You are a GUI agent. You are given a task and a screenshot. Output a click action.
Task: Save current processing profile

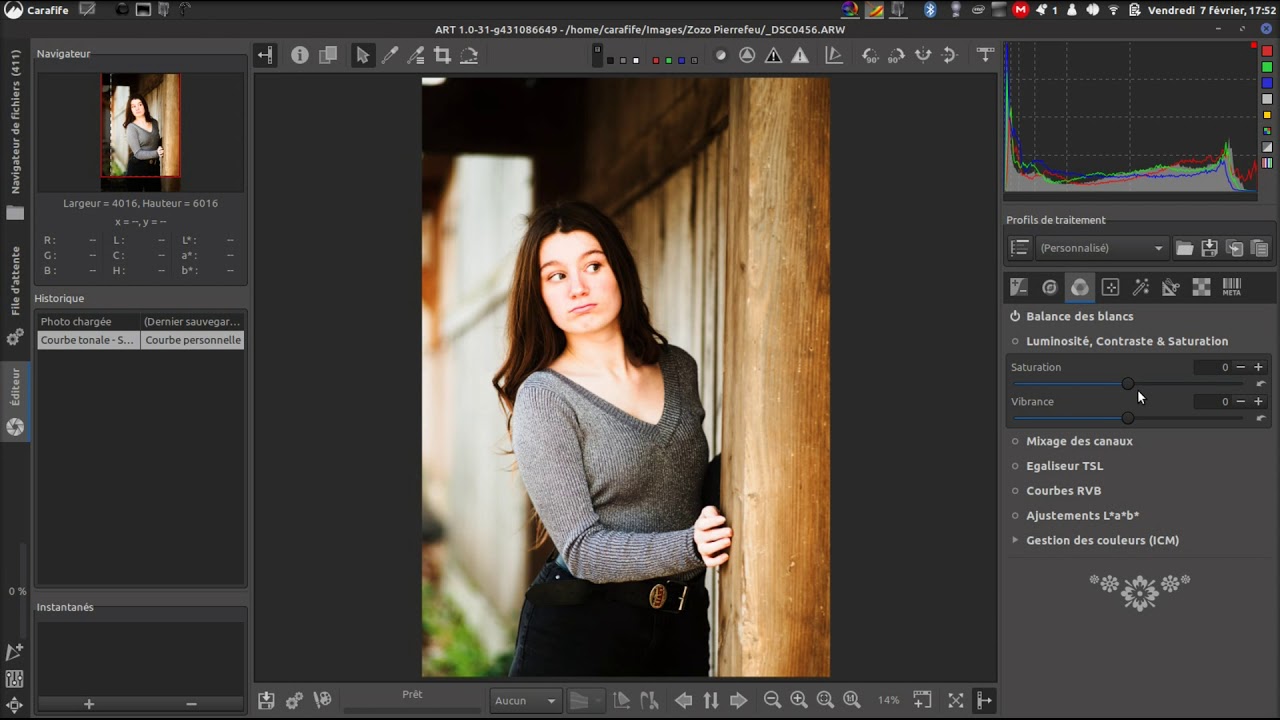(1209, 248)
